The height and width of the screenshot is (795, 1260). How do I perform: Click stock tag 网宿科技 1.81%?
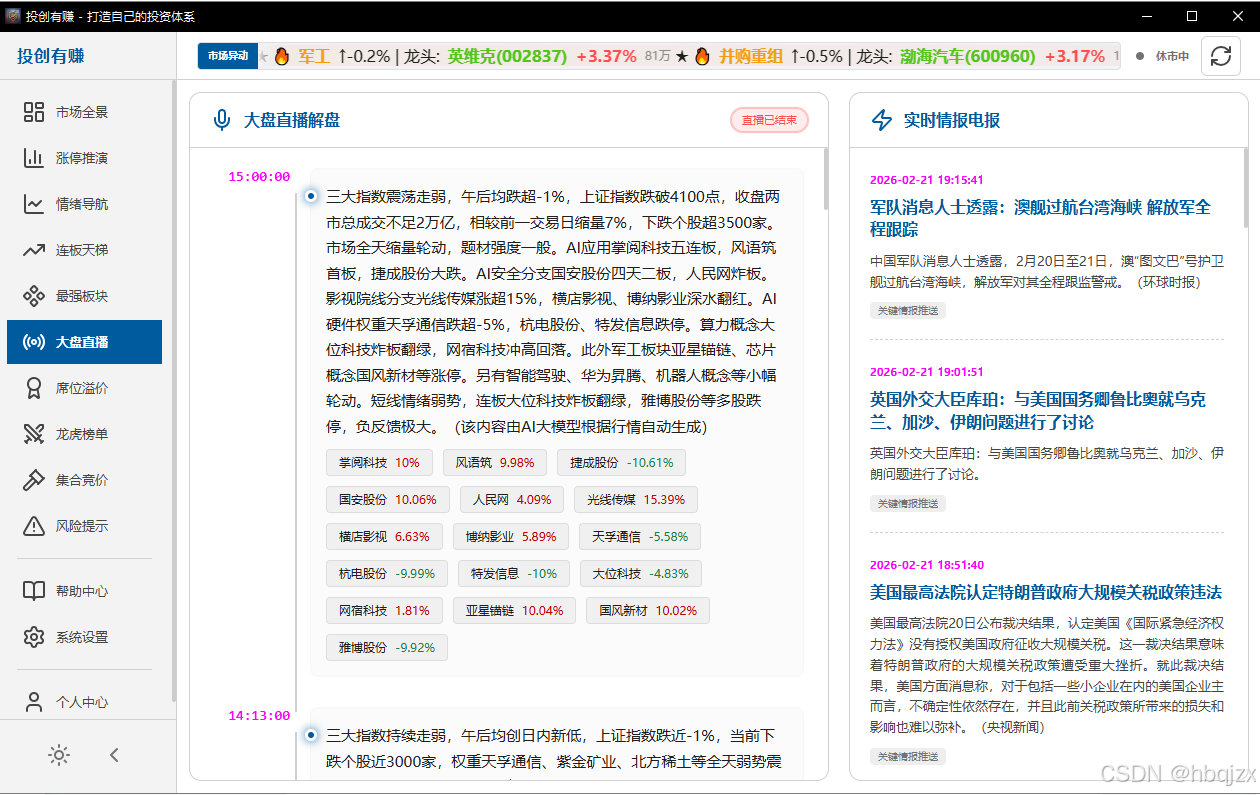click(x=384, y=610)
